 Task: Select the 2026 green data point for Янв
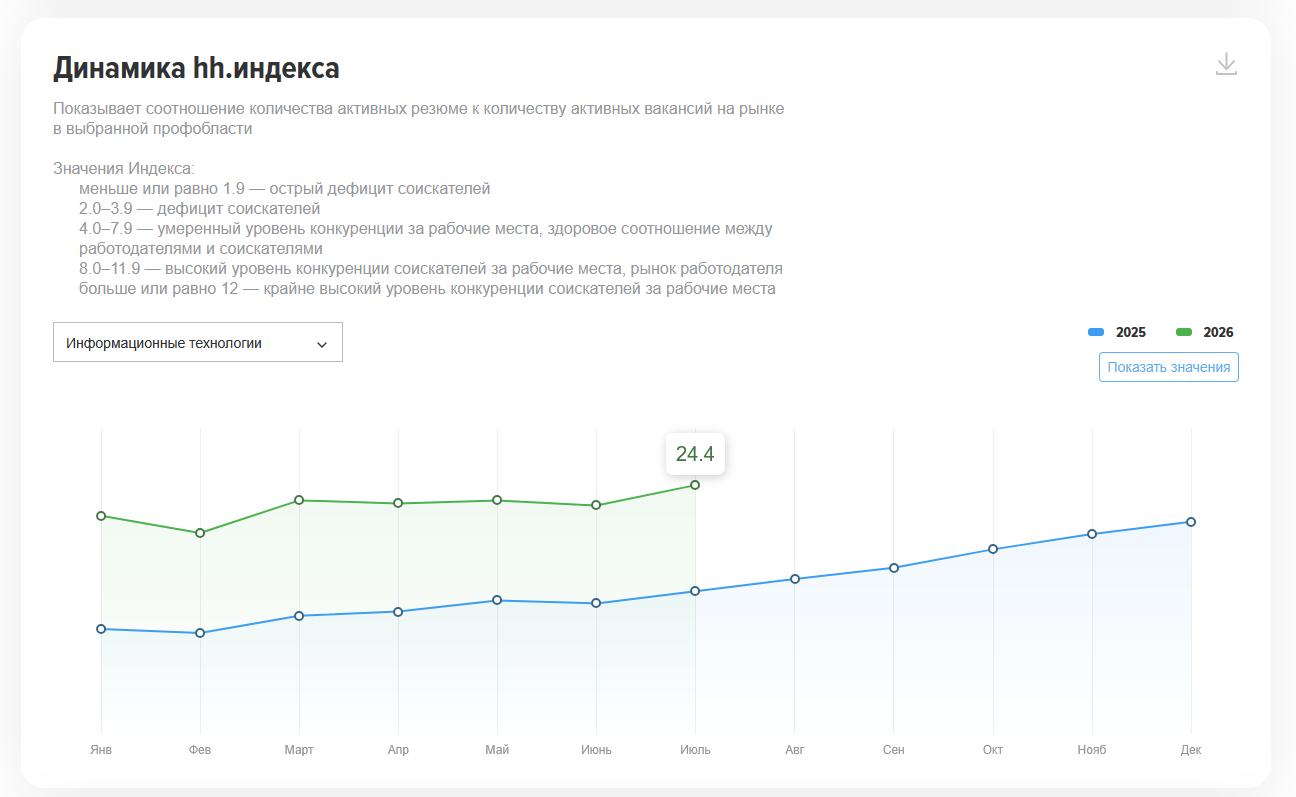(x=101, y=516)
